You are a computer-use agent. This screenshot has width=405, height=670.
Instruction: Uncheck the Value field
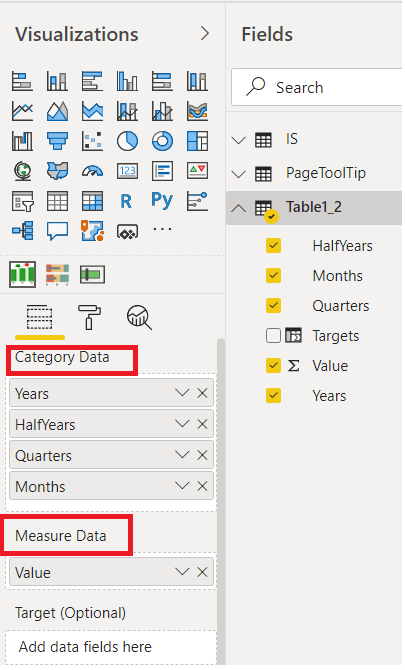[x=273, y=366]
